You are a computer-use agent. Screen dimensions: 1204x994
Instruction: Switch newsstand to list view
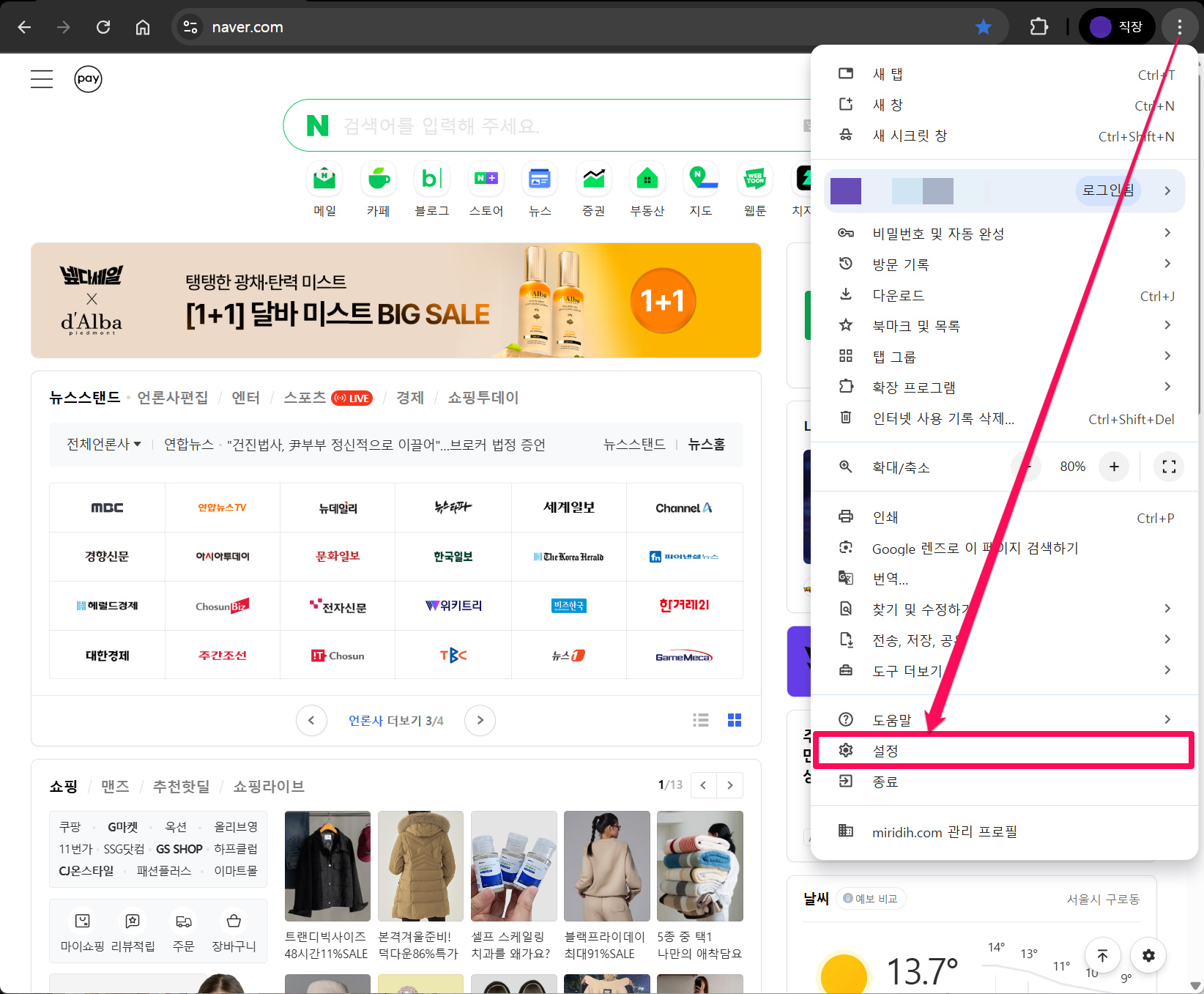click(700, 720)
